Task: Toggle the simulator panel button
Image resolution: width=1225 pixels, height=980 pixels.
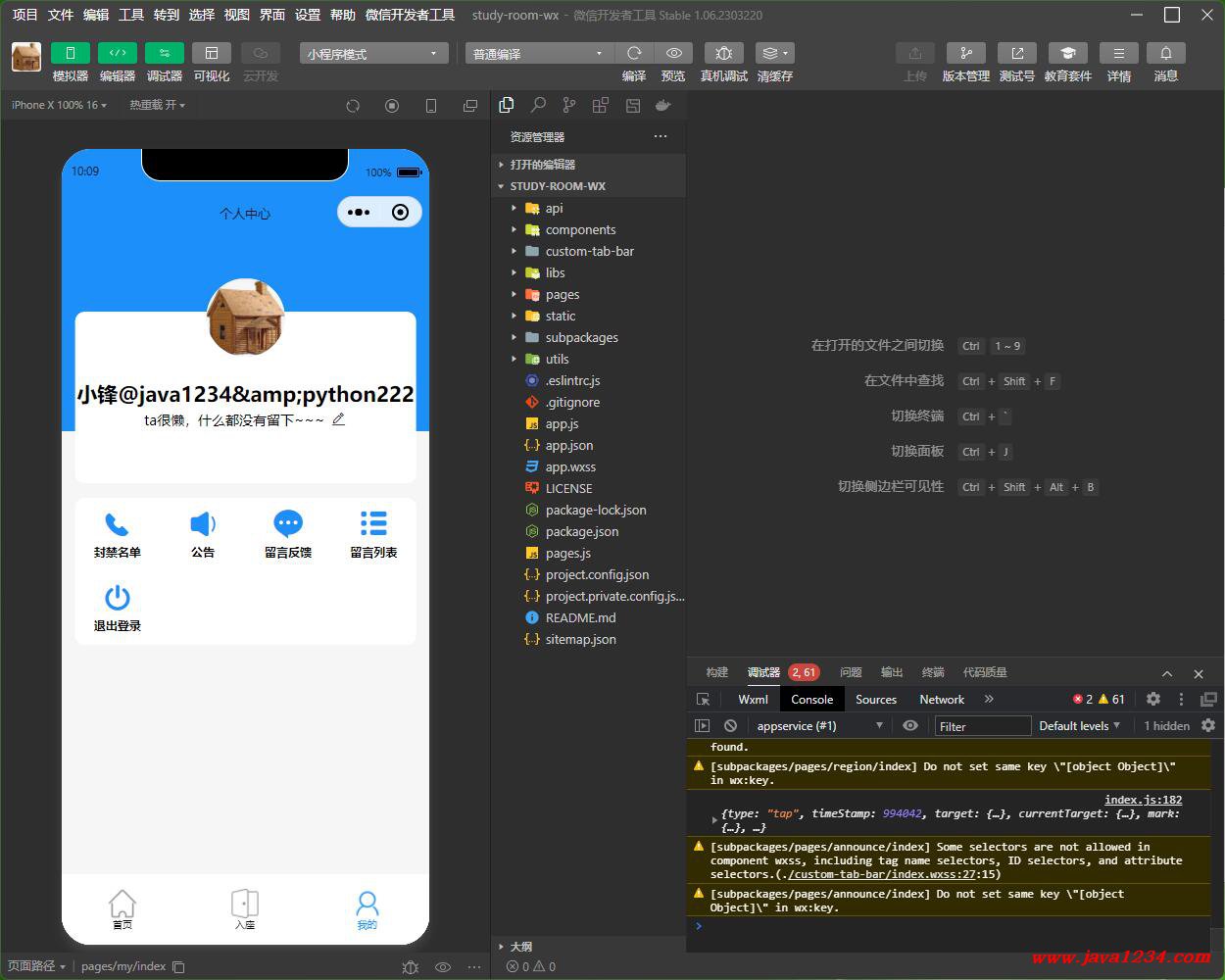Action: [x=70, y=53]
